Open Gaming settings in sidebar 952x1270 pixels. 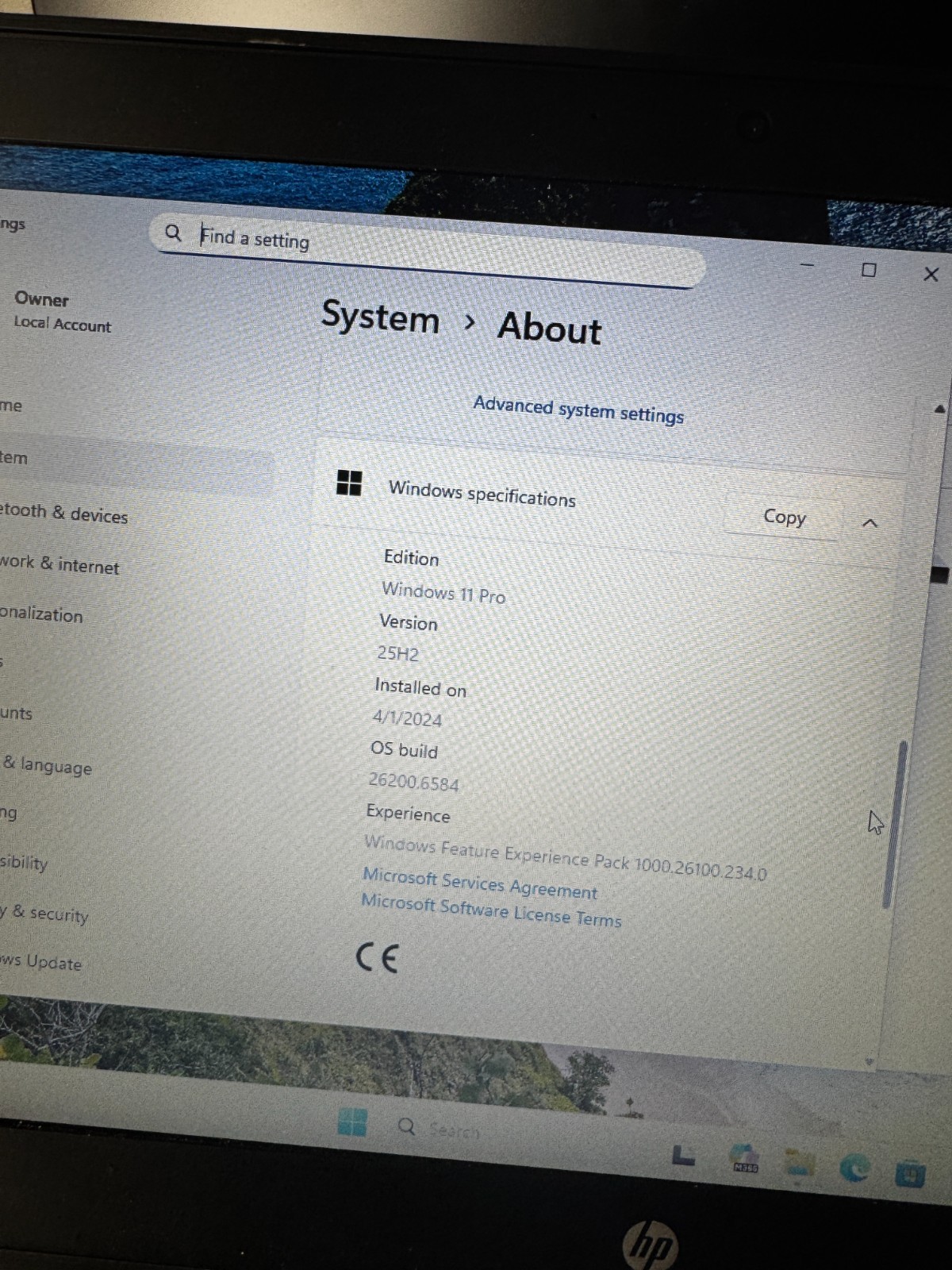point(8,813)
